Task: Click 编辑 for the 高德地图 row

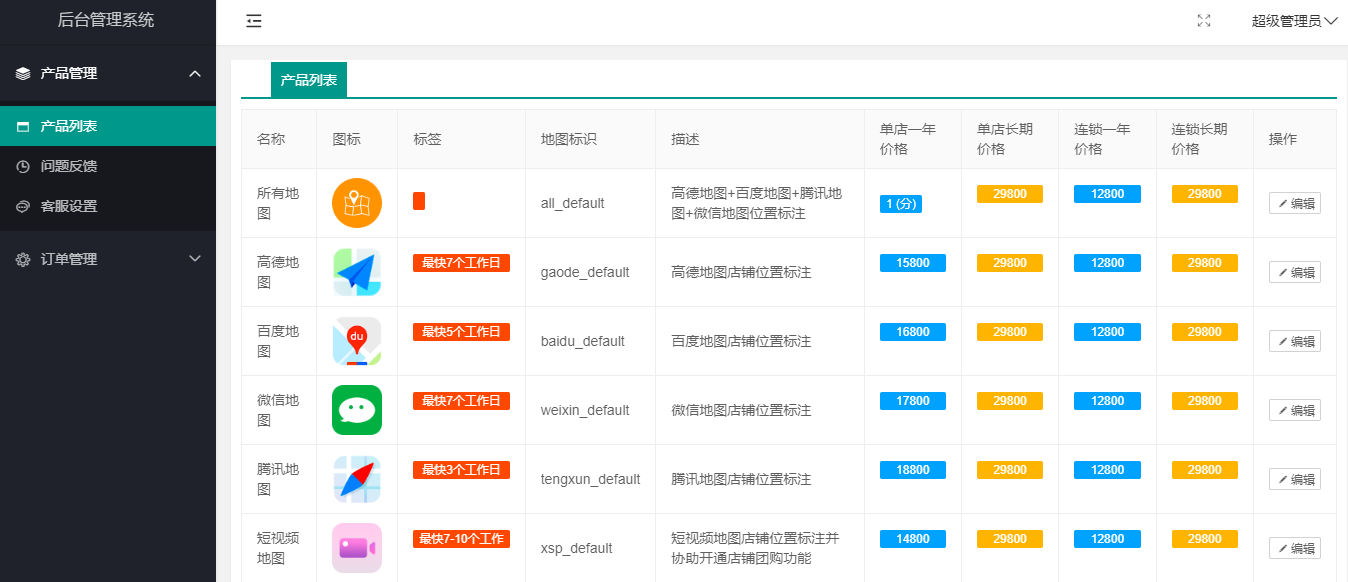Action: pyautogui.click(x=1294, y=271)
